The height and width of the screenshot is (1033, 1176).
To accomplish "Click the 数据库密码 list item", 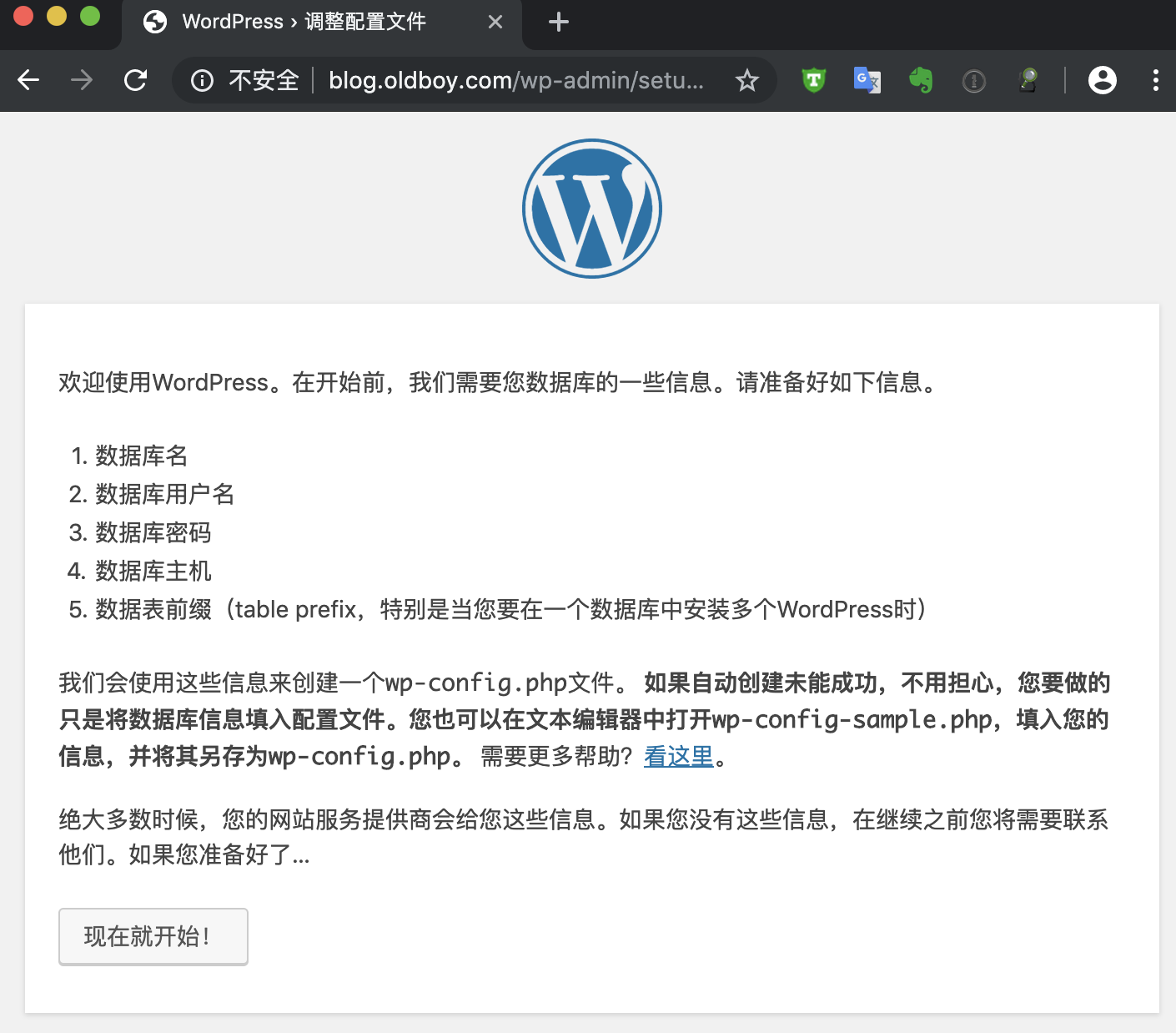I will coord(153,532).
